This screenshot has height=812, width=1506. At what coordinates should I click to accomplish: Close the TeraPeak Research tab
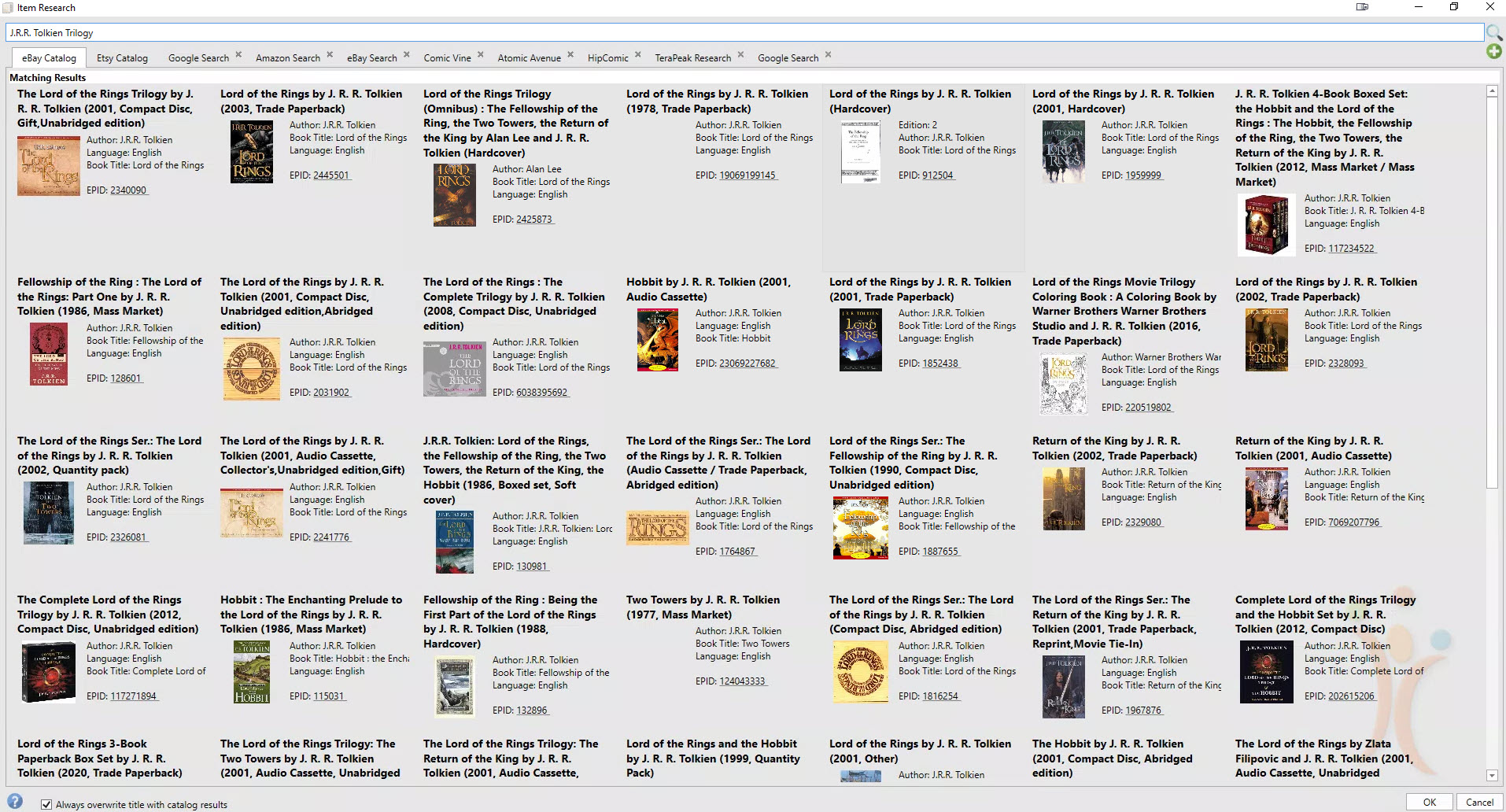click(x=740, y=55)
